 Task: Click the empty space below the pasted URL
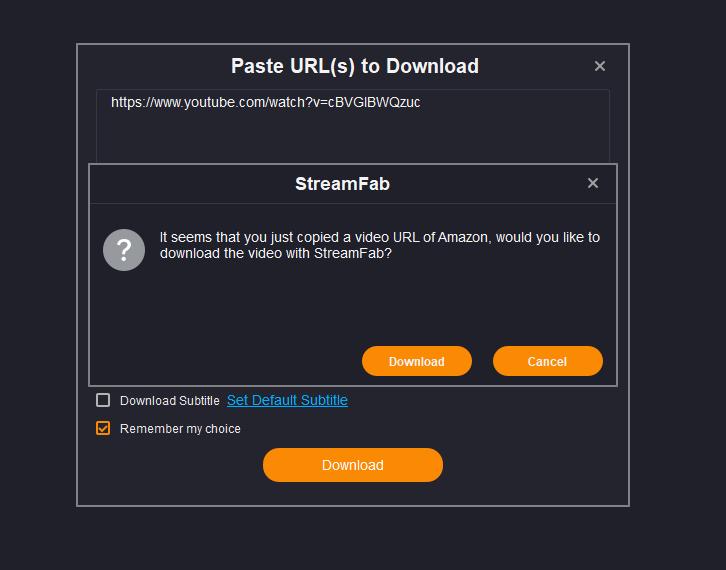[350, 138]
